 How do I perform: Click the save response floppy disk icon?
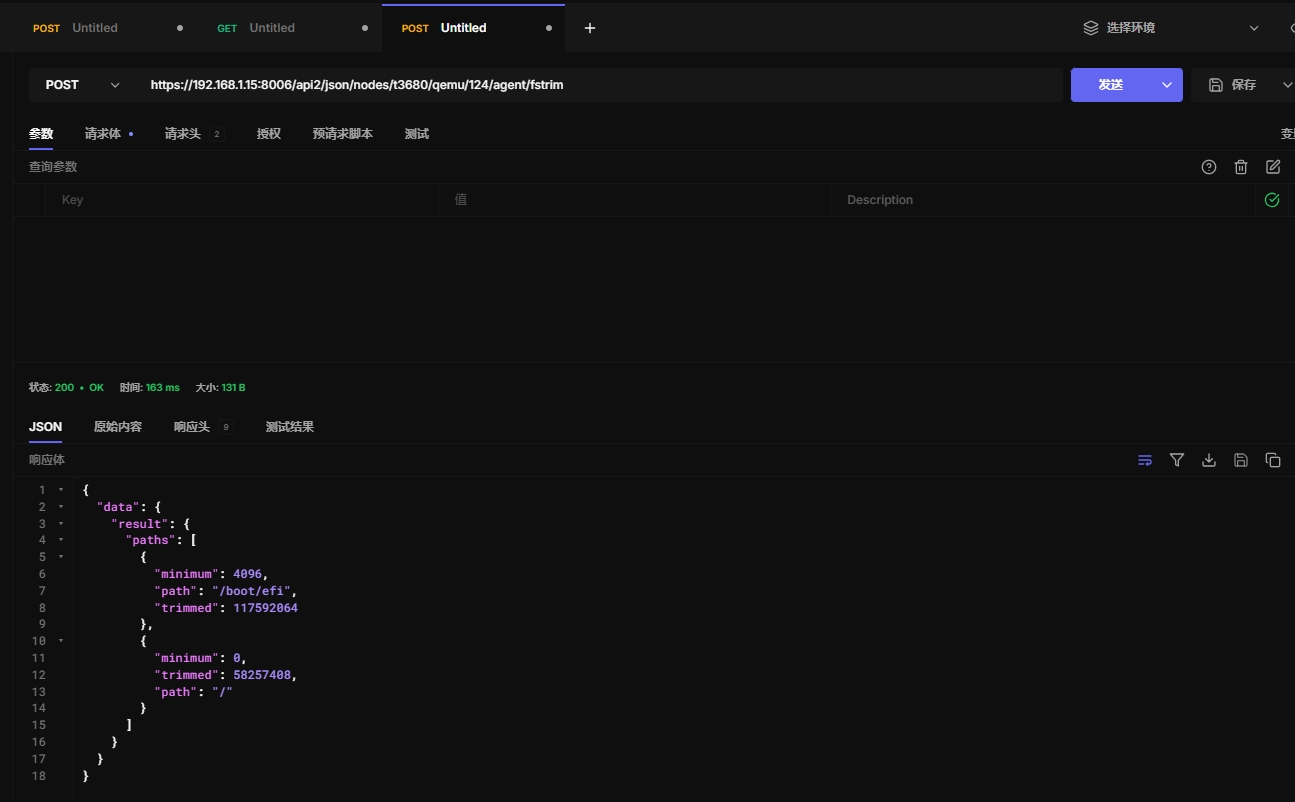point(1241,460)
